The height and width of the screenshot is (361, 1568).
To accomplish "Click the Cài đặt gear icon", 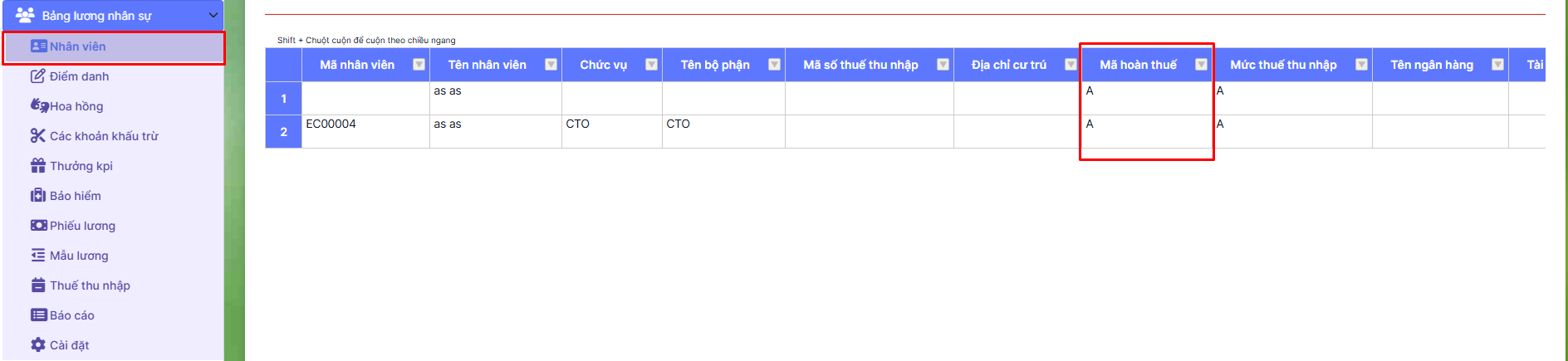I will click(38, 345).
